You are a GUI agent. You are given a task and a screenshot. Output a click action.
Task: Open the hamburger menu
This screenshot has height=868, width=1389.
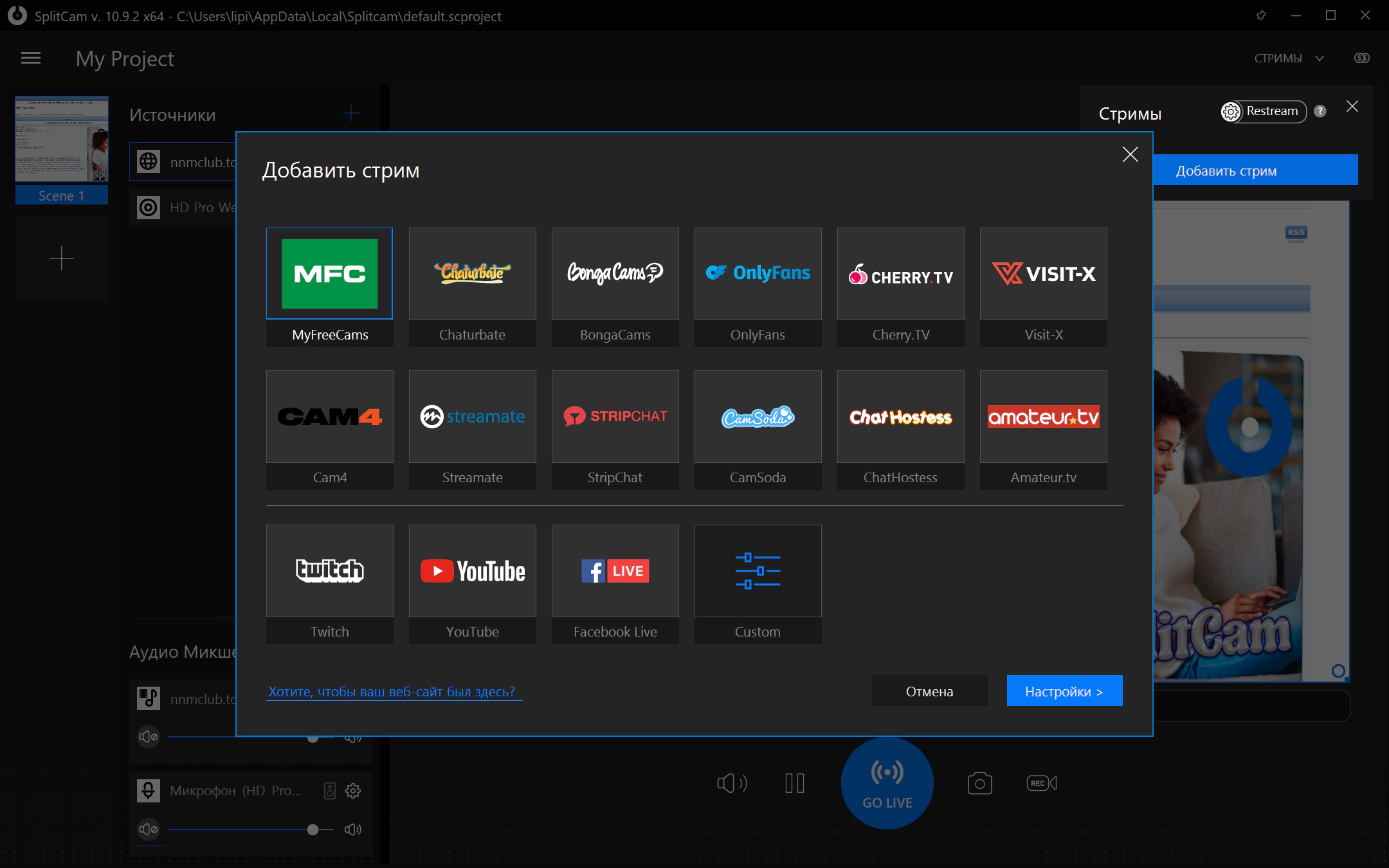coord(31,59)
